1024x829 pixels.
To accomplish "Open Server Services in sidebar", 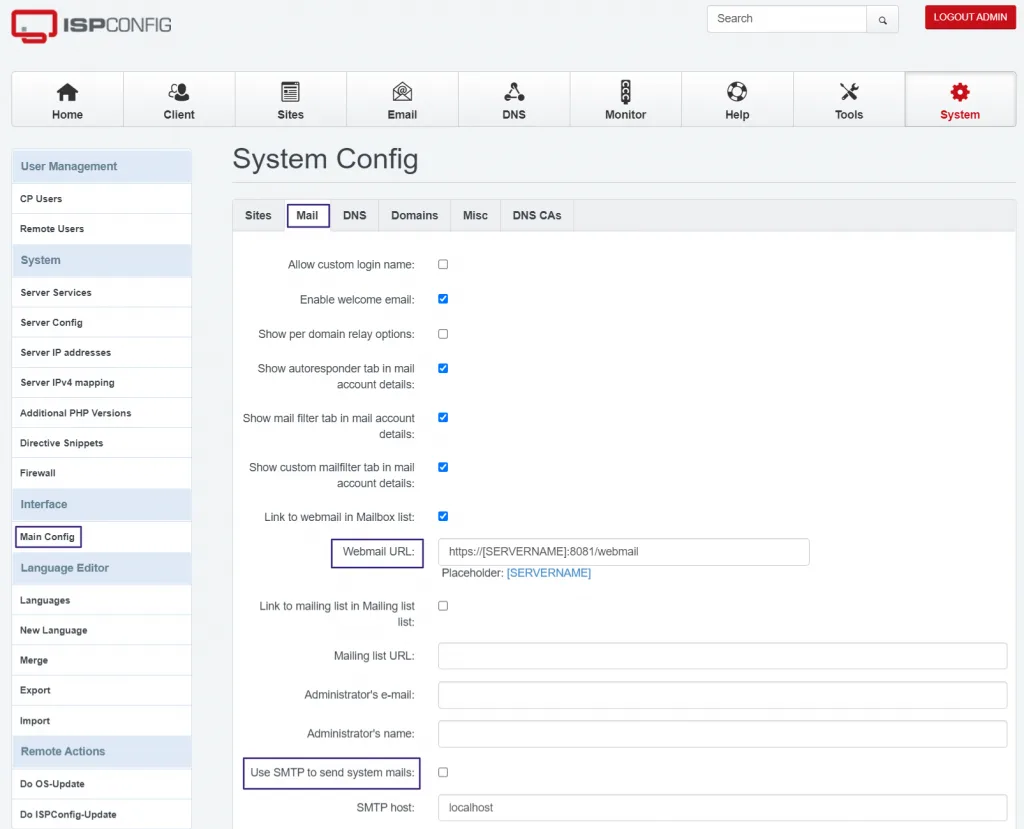I will tap(101, 293).
